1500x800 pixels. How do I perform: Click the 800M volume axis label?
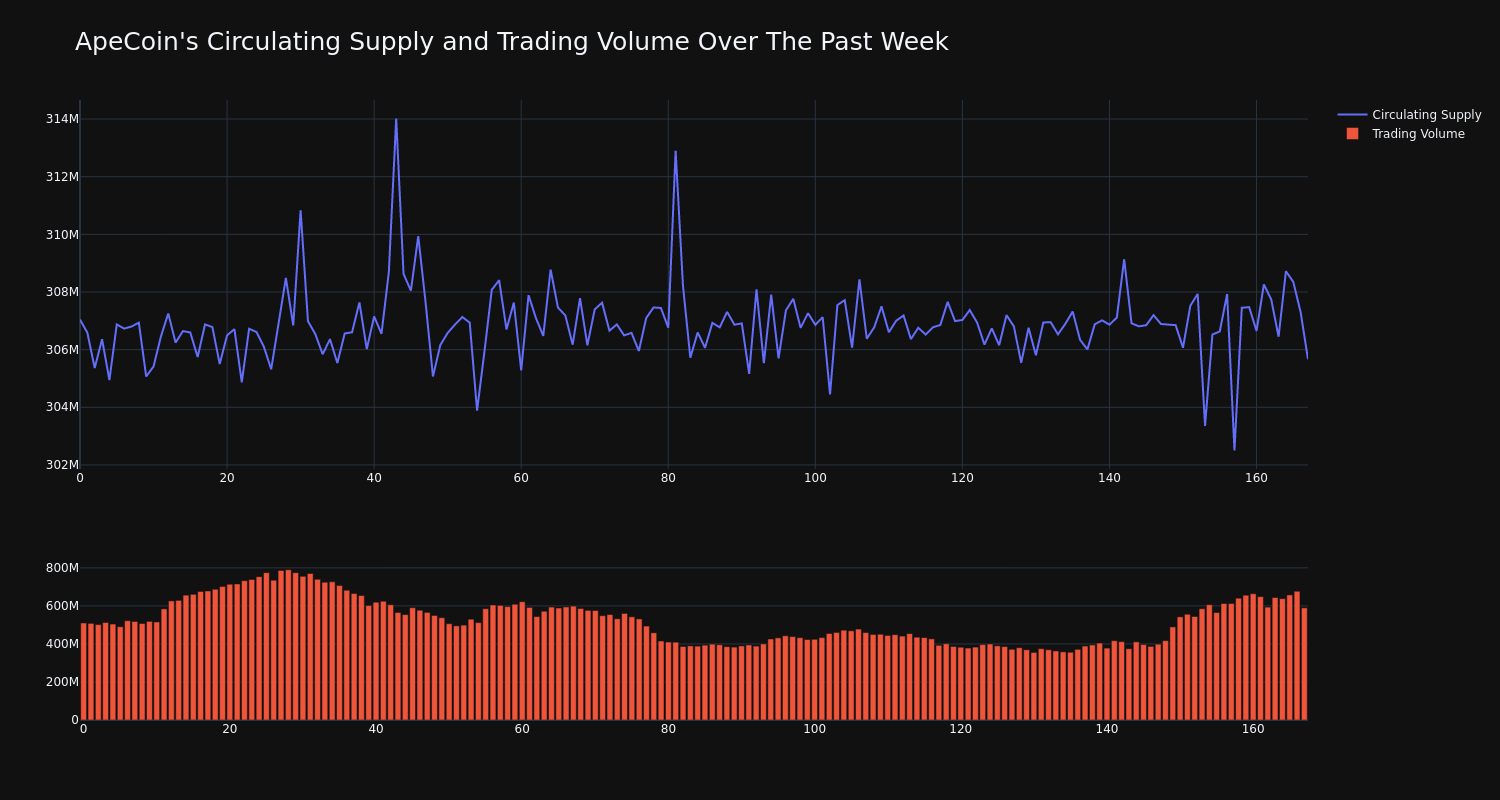[62, 568]
